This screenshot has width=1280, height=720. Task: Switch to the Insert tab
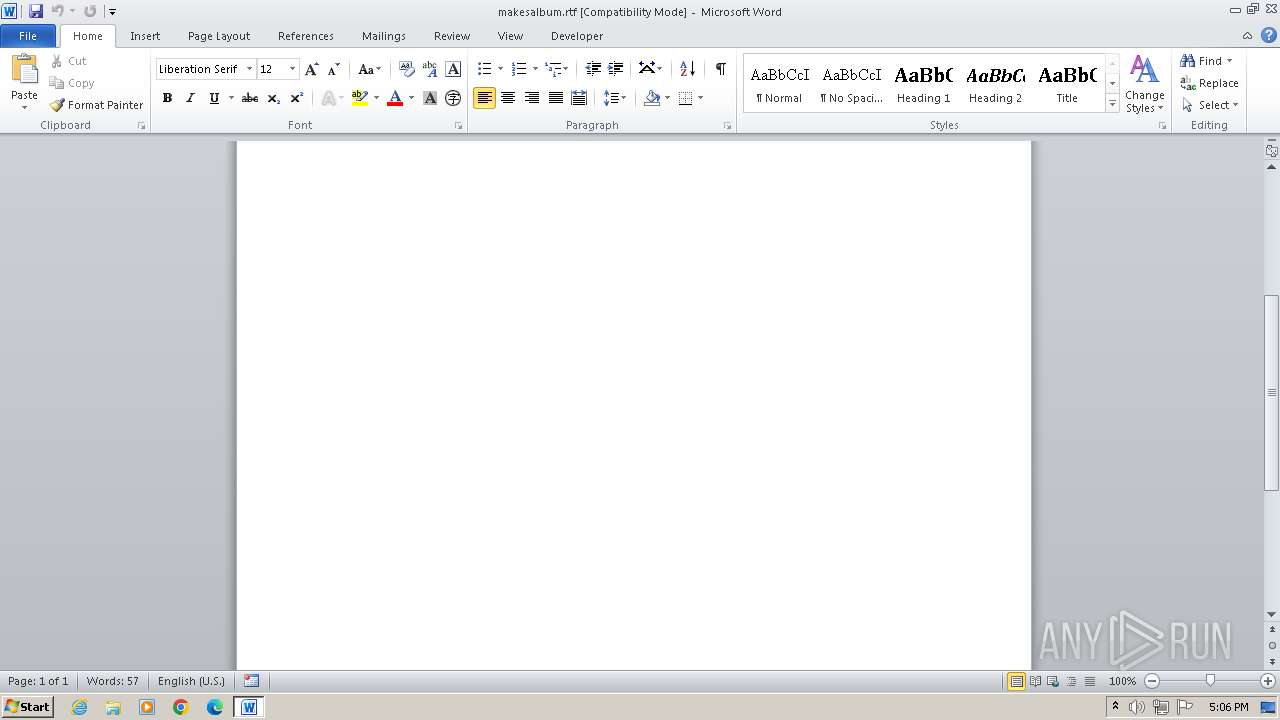pyautogui.click(x=145, y=36)
